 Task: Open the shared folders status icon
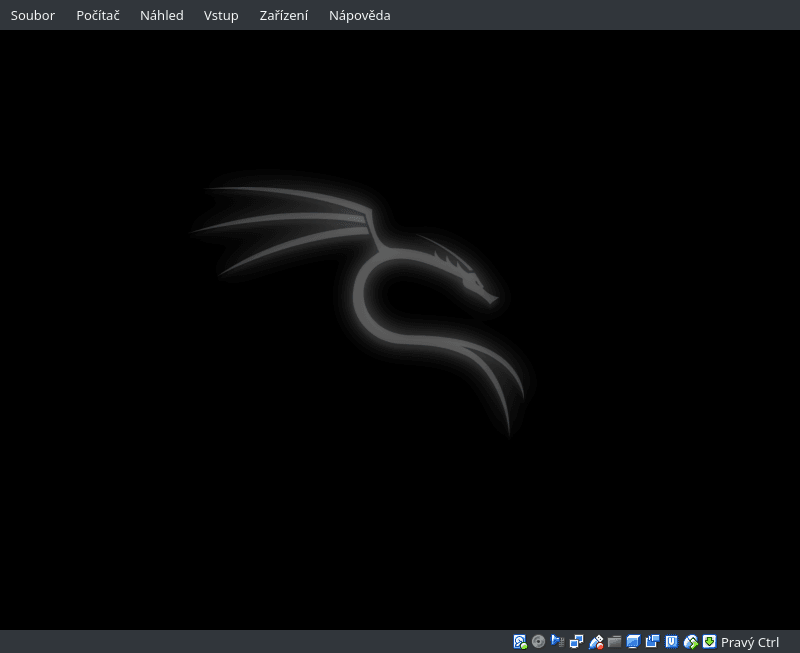point(613,641)
